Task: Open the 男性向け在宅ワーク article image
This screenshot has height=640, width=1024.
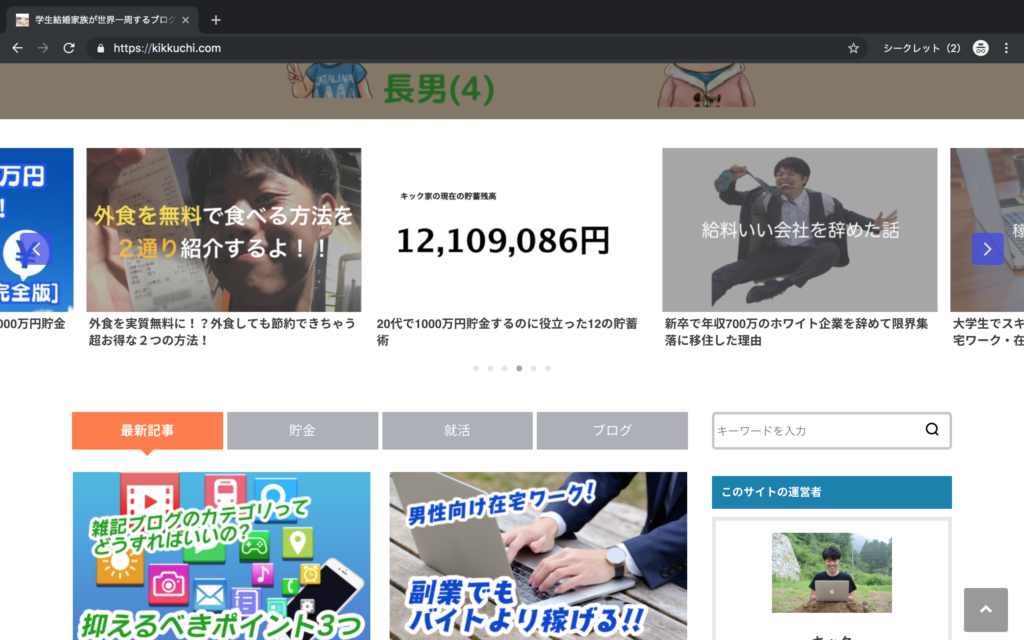Action: tap(538, 556)
